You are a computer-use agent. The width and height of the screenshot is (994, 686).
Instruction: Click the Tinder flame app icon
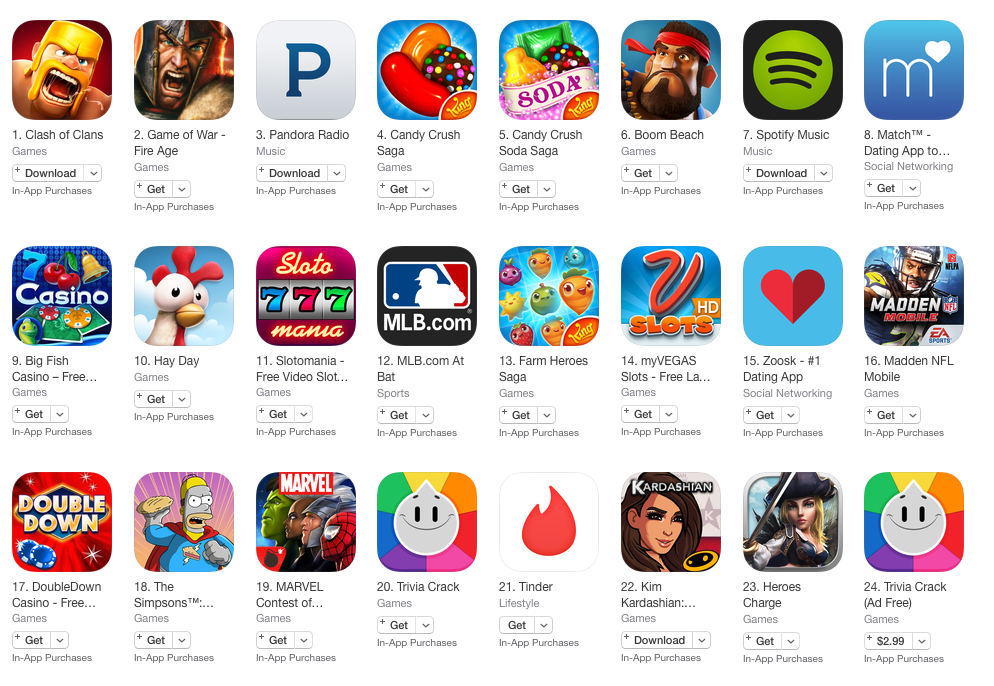pyautogui.click(x=549, y=522)
